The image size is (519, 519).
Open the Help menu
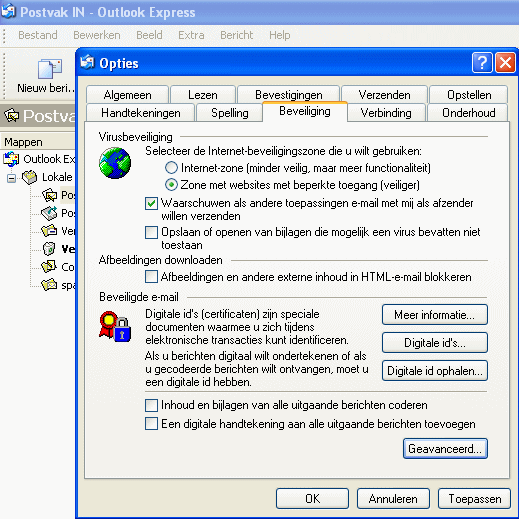pyautogui.click(x=279, y=35)
